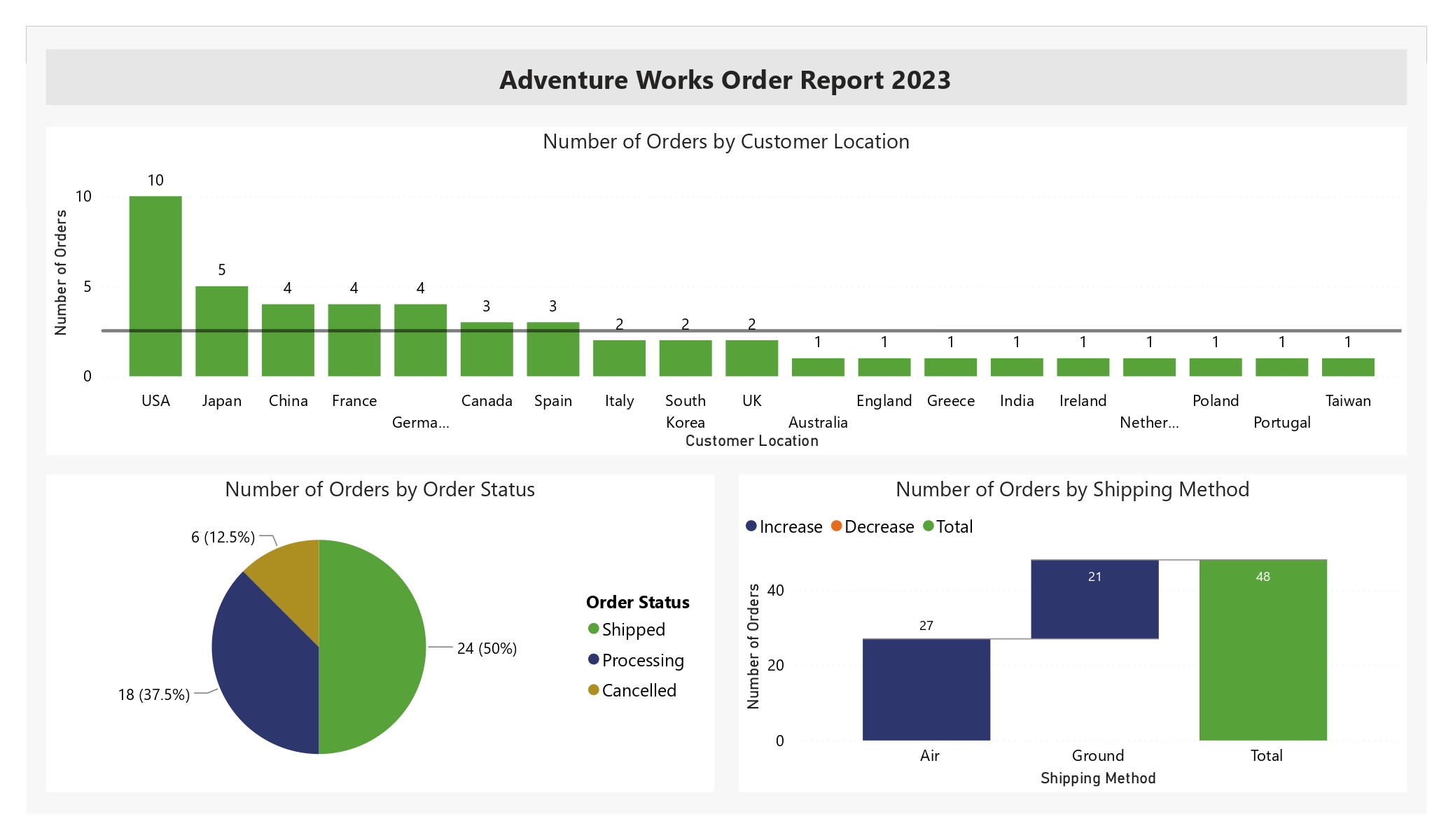
Task: Click the Customer Location axis title
Action: coord(752,441)
